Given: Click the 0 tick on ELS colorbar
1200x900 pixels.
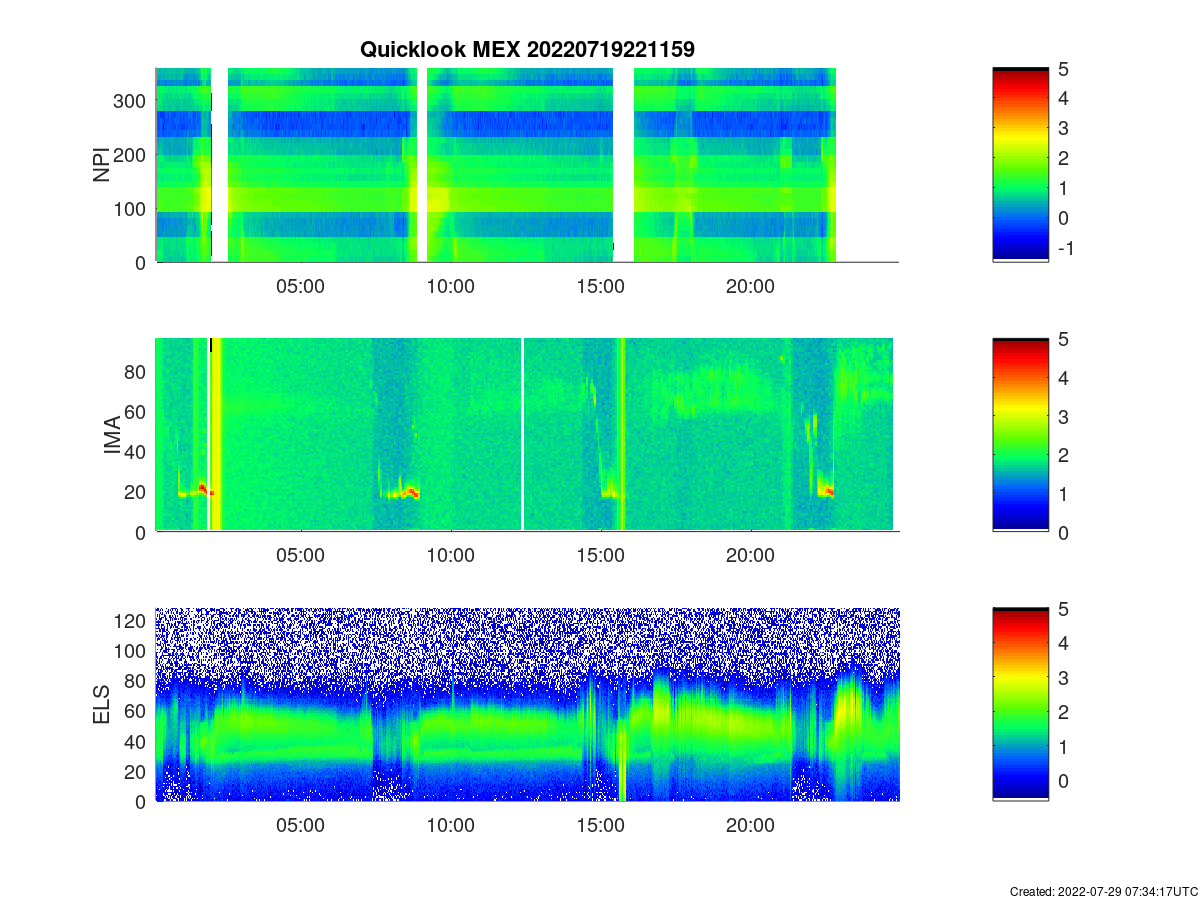Looking at the screenshot, I should (1062, 780).
